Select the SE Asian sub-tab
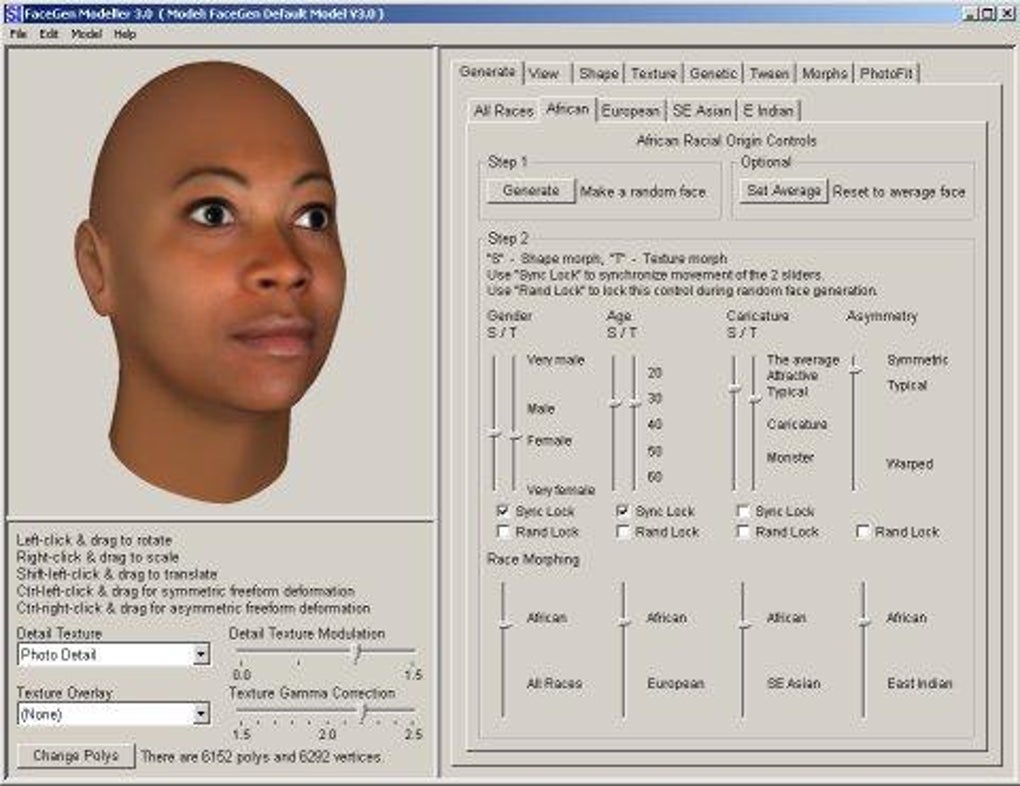1020x786 pixels. point(702,111)
